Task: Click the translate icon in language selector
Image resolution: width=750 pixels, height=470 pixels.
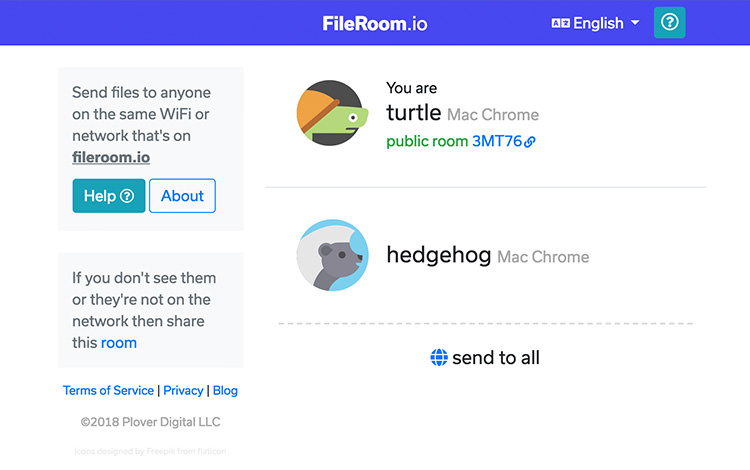Action: point(560,23)
